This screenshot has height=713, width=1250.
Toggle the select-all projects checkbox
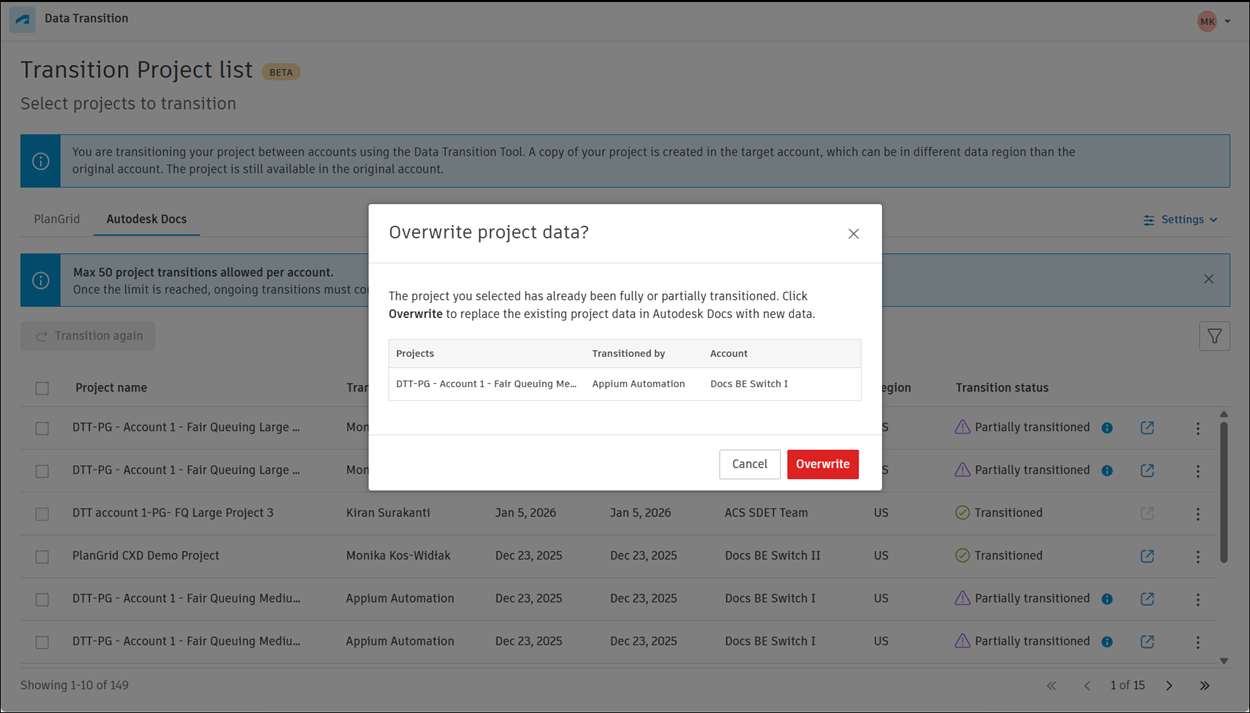[x=42, y=388]
